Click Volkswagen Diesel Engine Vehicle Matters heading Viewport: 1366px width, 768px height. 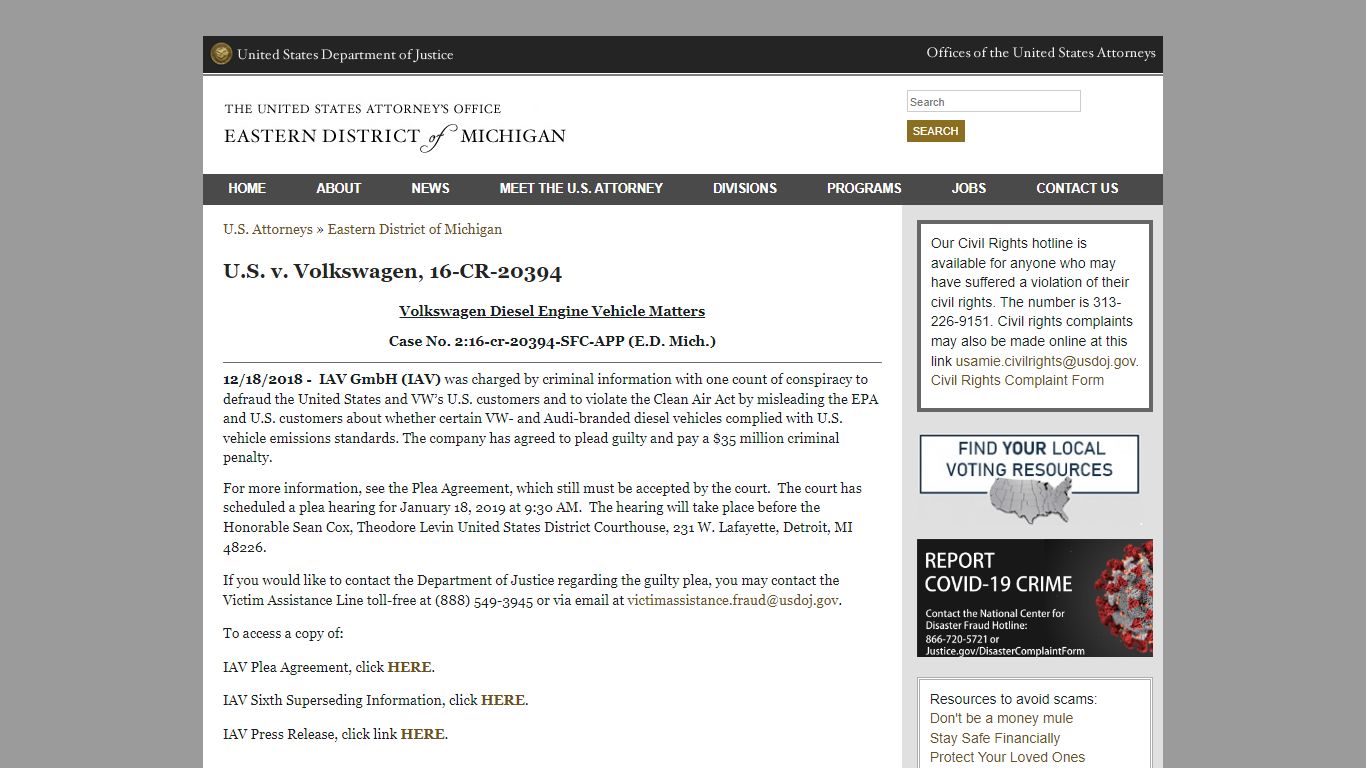[x=552, y=311]
